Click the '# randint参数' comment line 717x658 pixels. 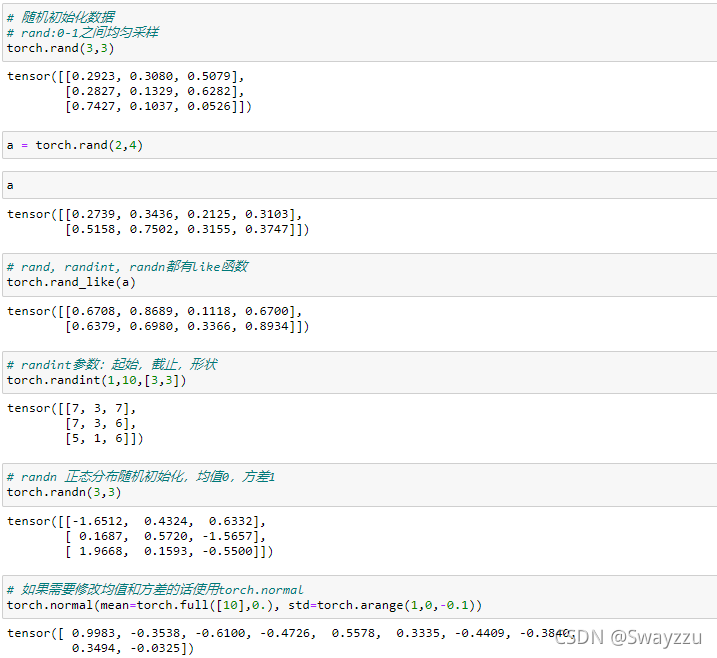(x=111, y=365)
